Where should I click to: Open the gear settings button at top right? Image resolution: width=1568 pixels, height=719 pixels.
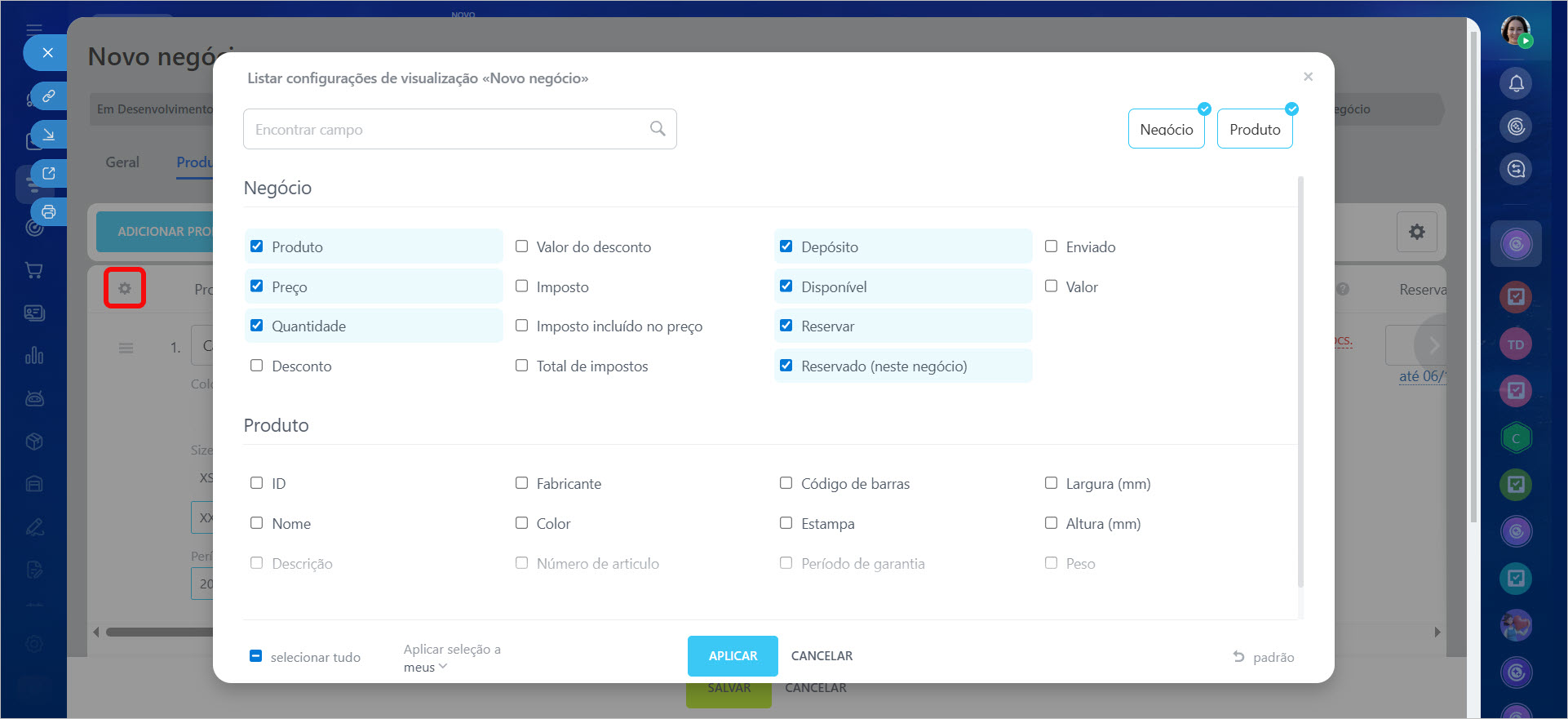click(1416, 232)
